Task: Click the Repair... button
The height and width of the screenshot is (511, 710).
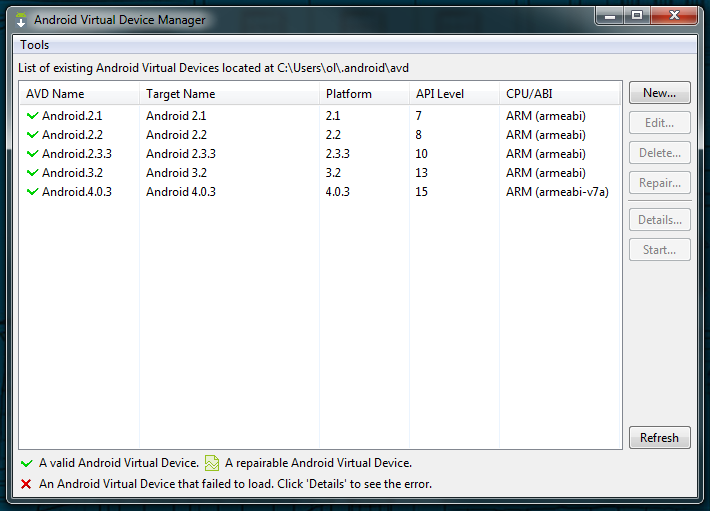Action: (659, 183)
